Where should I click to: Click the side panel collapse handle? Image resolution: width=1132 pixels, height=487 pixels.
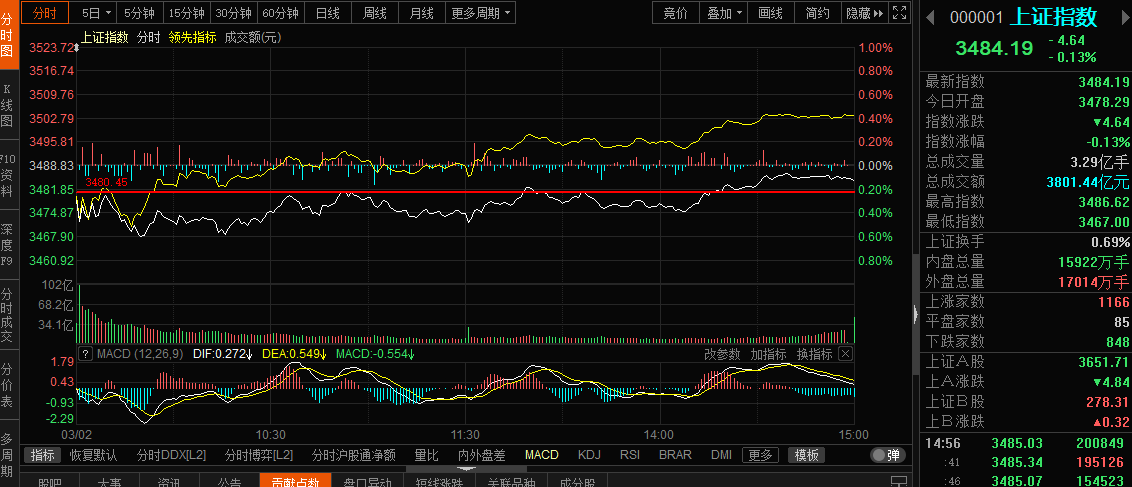click(915, 315)
